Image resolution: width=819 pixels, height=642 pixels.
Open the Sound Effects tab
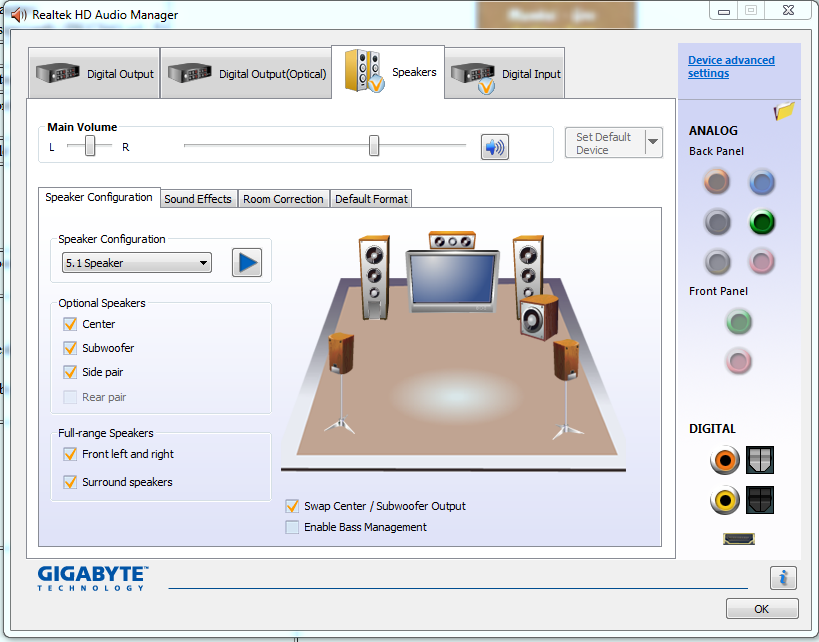point(198,199)
